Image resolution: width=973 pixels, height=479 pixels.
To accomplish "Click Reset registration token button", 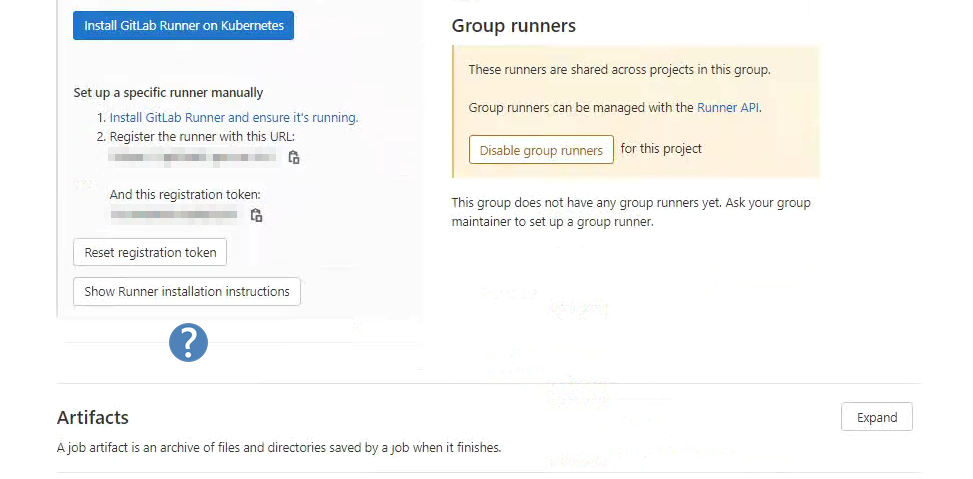I will (150, 253).
